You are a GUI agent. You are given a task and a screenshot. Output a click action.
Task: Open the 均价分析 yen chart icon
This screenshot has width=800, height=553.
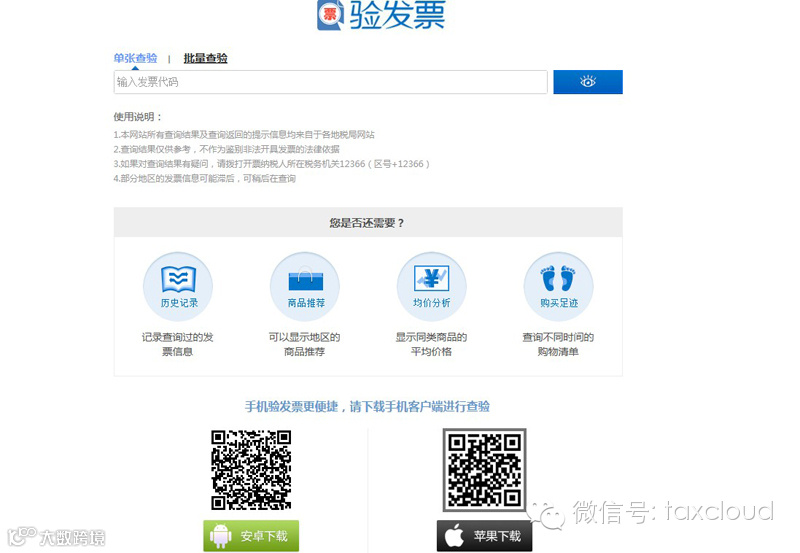pyautogui.click(x=432, y=287)
